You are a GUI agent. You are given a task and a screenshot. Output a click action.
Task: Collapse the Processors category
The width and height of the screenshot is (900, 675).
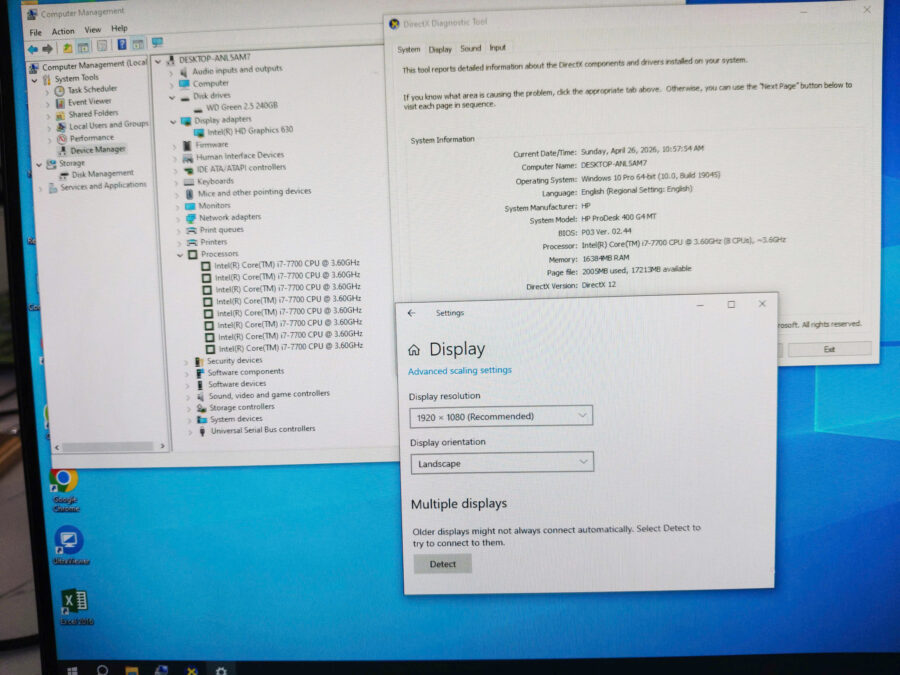pos(180,254)
